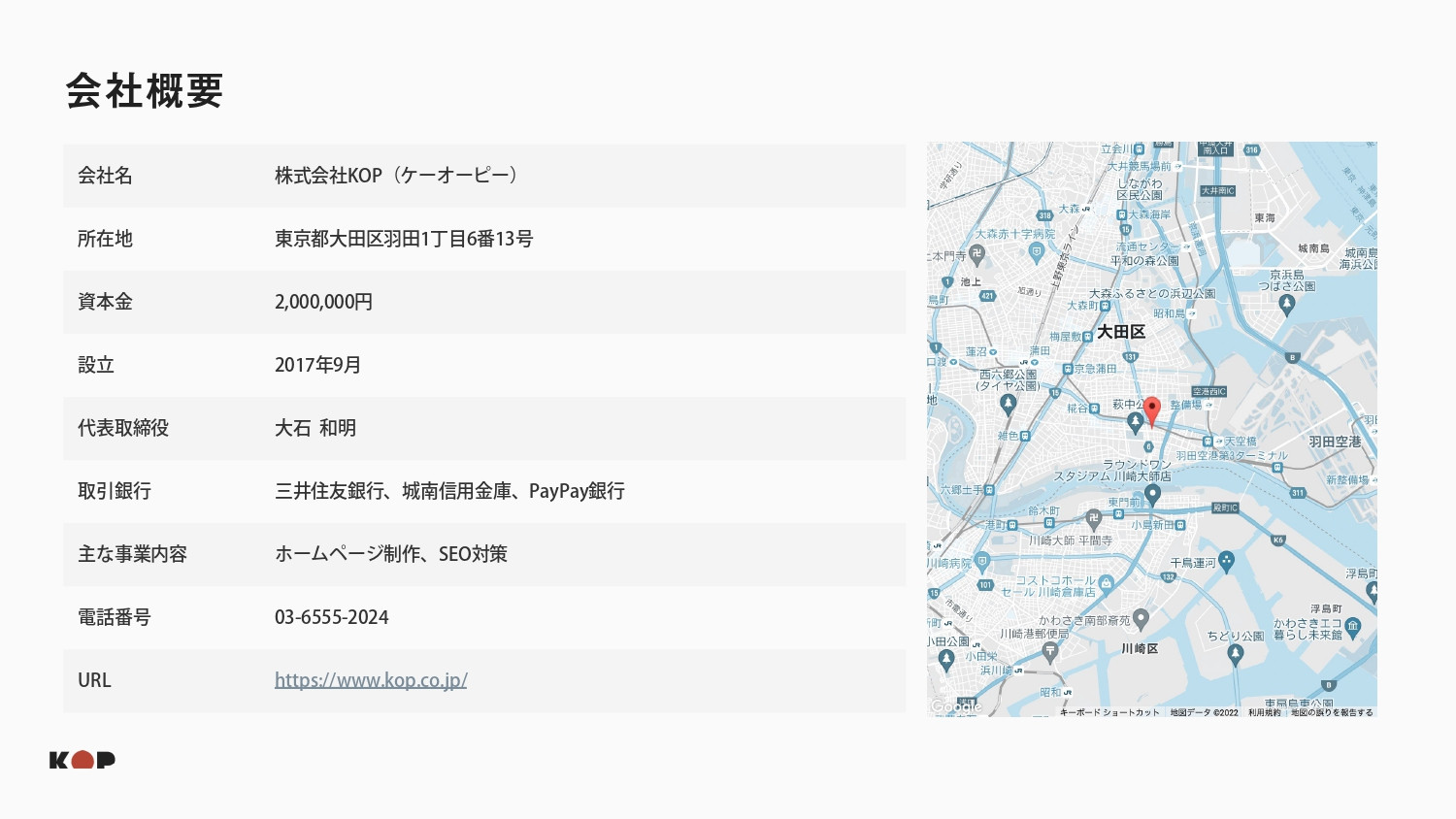
Task: Click the red KOP location marker on the map
Action: [x=1152, y=407]
